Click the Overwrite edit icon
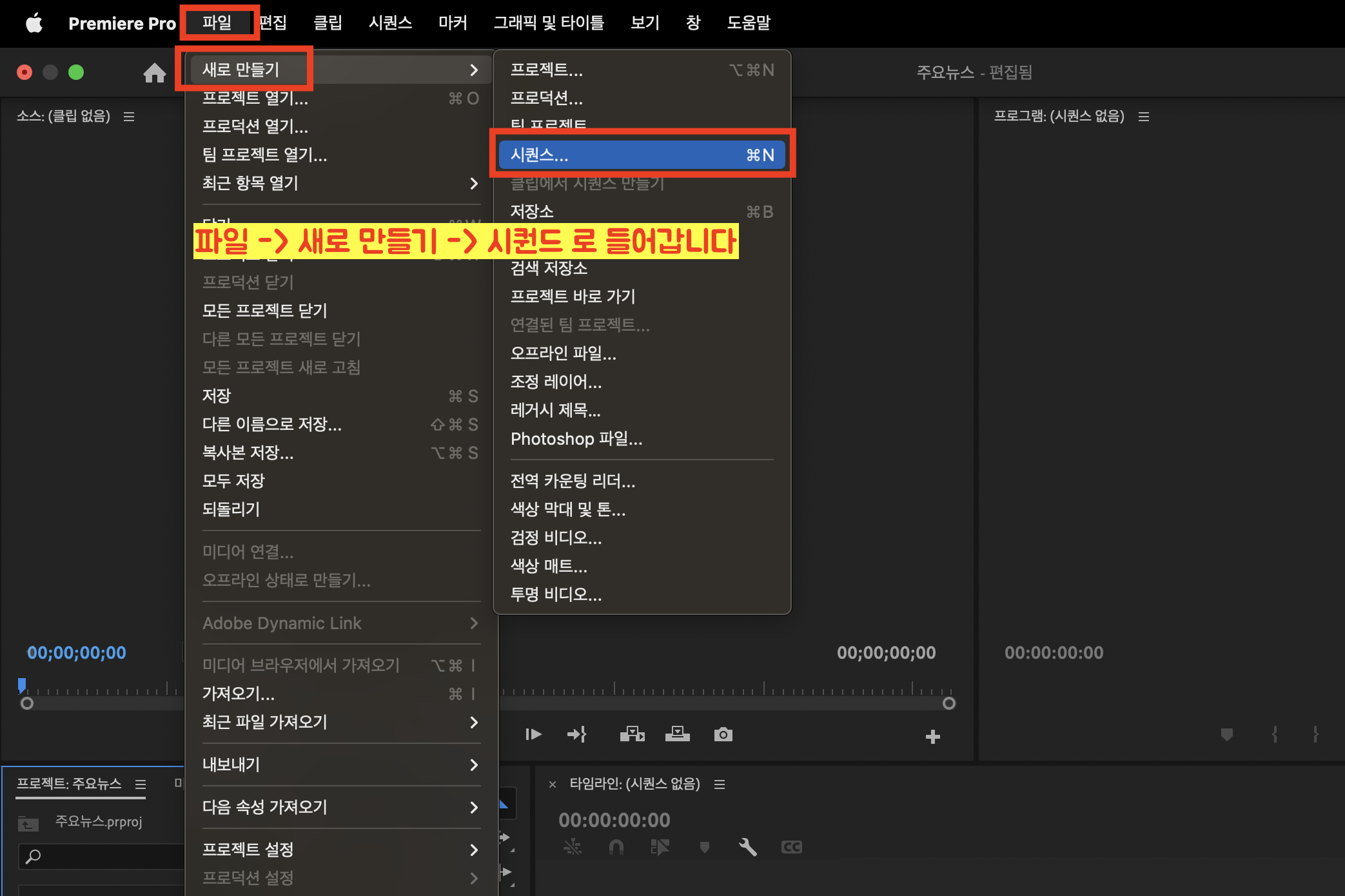The width and height of the screenshot is (1345, 896). pos(677,735)
